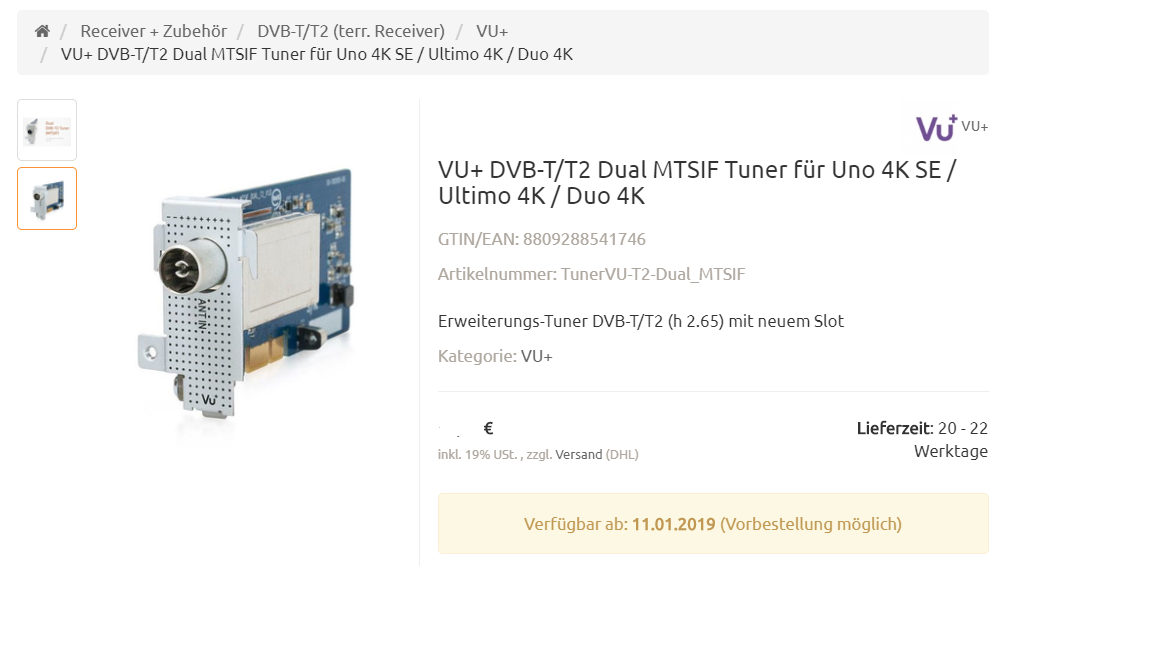
Task: Open the main tuner product image
Action: pyautogui.click(x=246, y=294)
